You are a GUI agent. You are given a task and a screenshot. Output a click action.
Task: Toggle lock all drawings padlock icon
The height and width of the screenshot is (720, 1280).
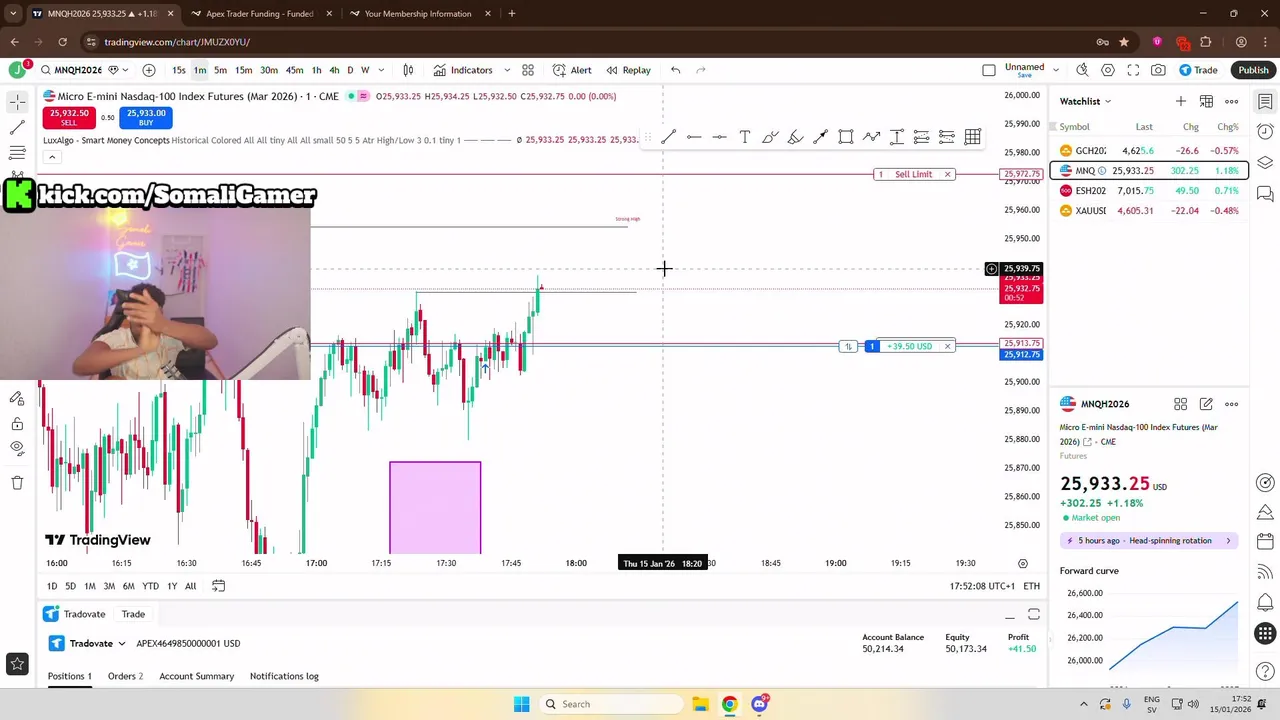coord(17,424)
